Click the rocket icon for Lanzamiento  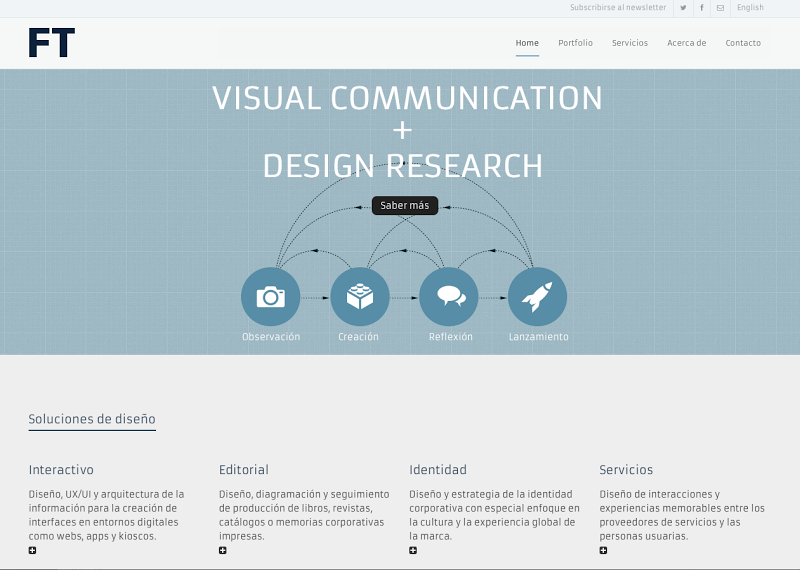tap(537, 296)
